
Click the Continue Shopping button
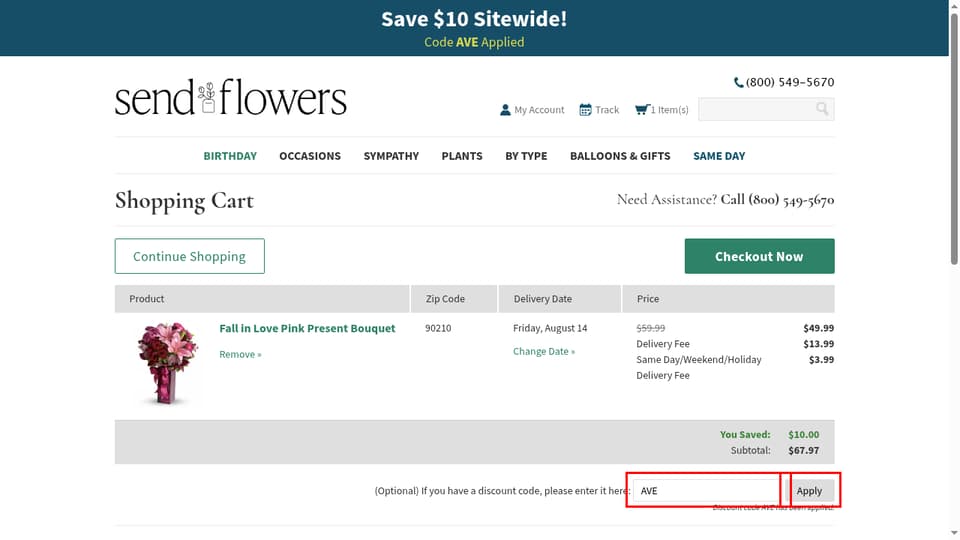(190, 256)
